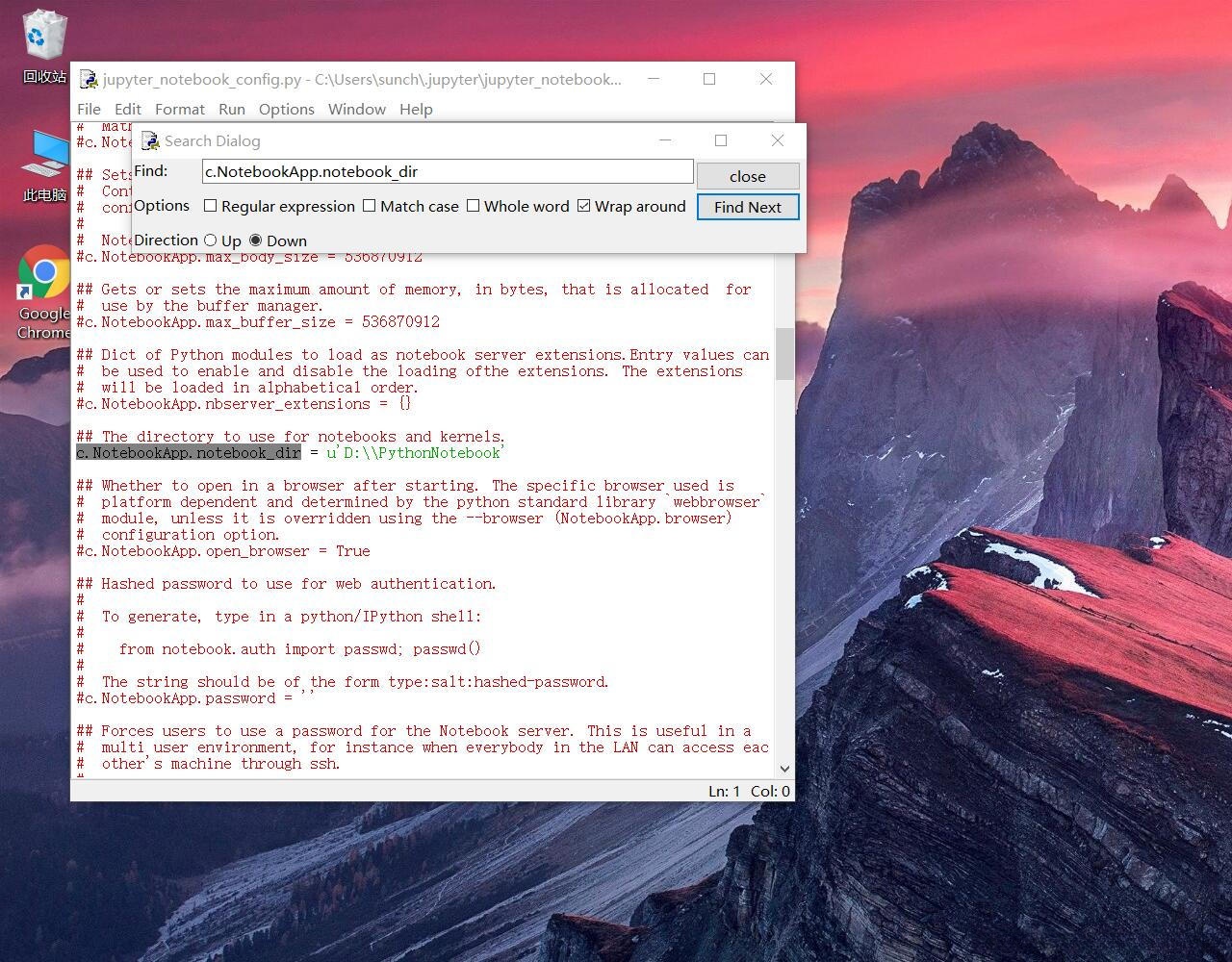
Task: Click the line '#c.NotebookApp.open_browser = True'
Action: click(x=223, y=551)
